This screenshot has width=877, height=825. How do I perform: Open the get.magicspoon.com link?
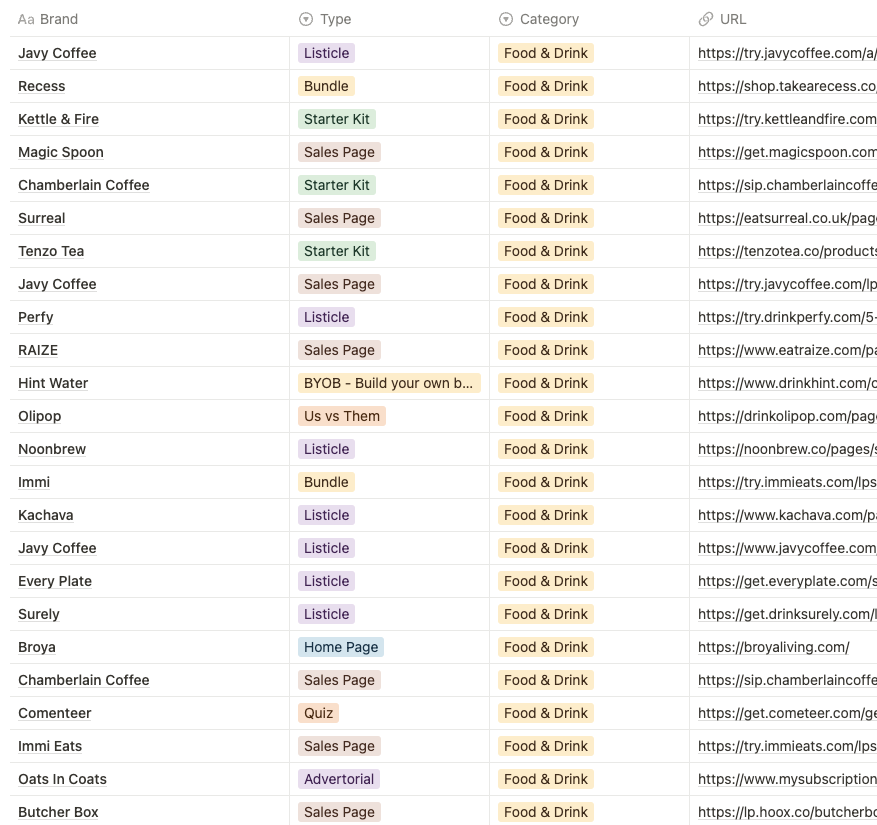pos(787,152)
